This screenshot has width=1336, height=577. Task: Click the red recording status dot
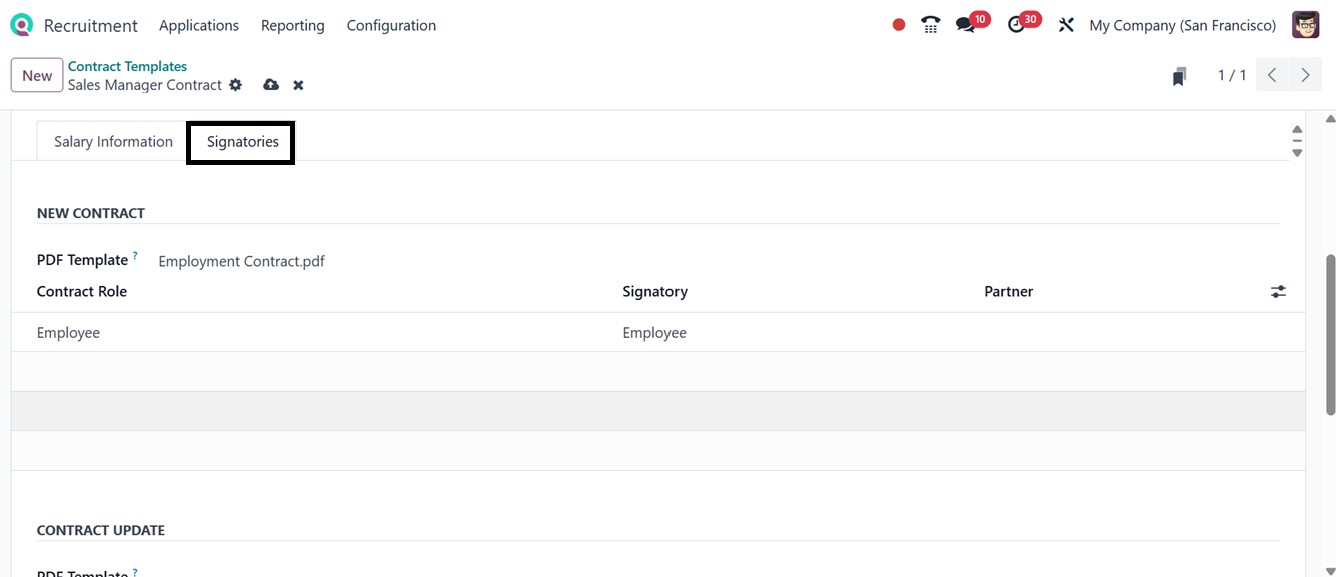click(899, 25)
